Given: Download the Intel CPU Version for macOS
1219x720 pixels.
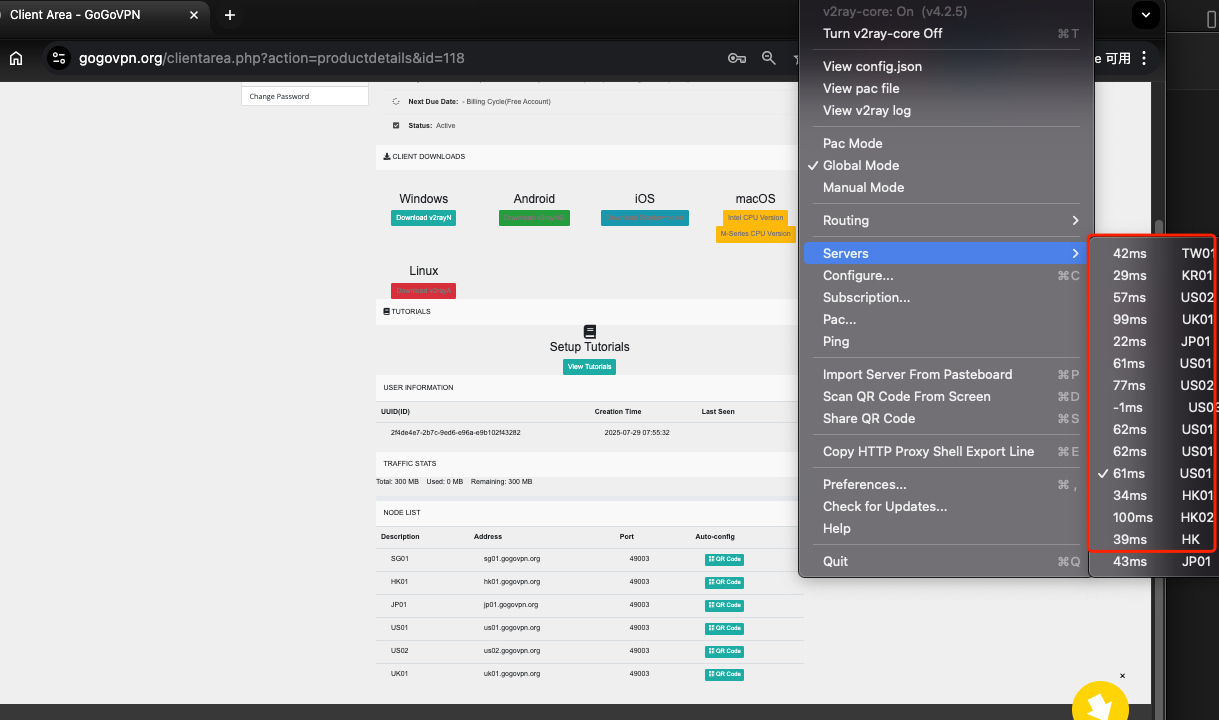Looking at the screenshot, I should 755,217.
